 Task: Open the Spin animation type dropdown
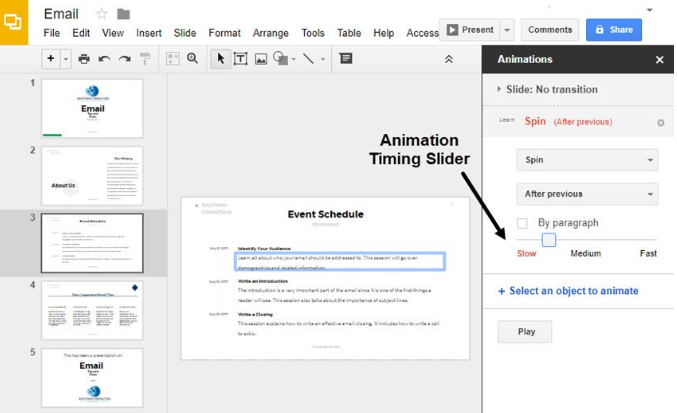(587, 160)
